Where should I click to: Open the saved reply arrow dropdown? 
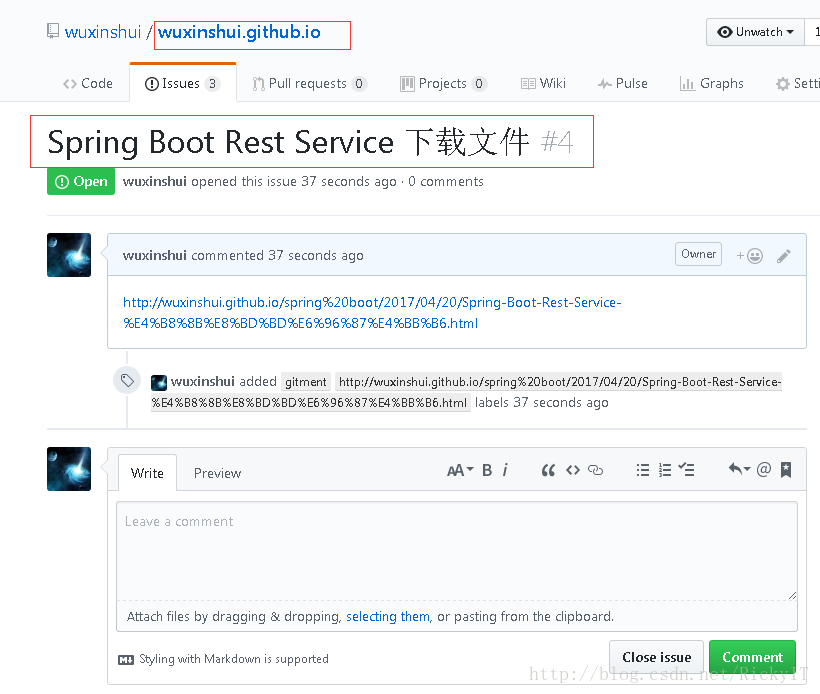point(739,469)
